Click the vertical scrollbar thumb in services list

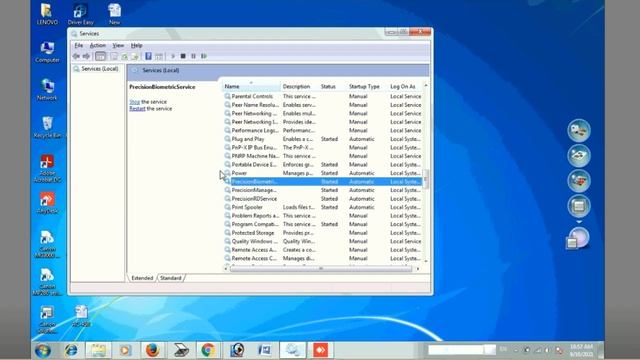click(426, 178)
